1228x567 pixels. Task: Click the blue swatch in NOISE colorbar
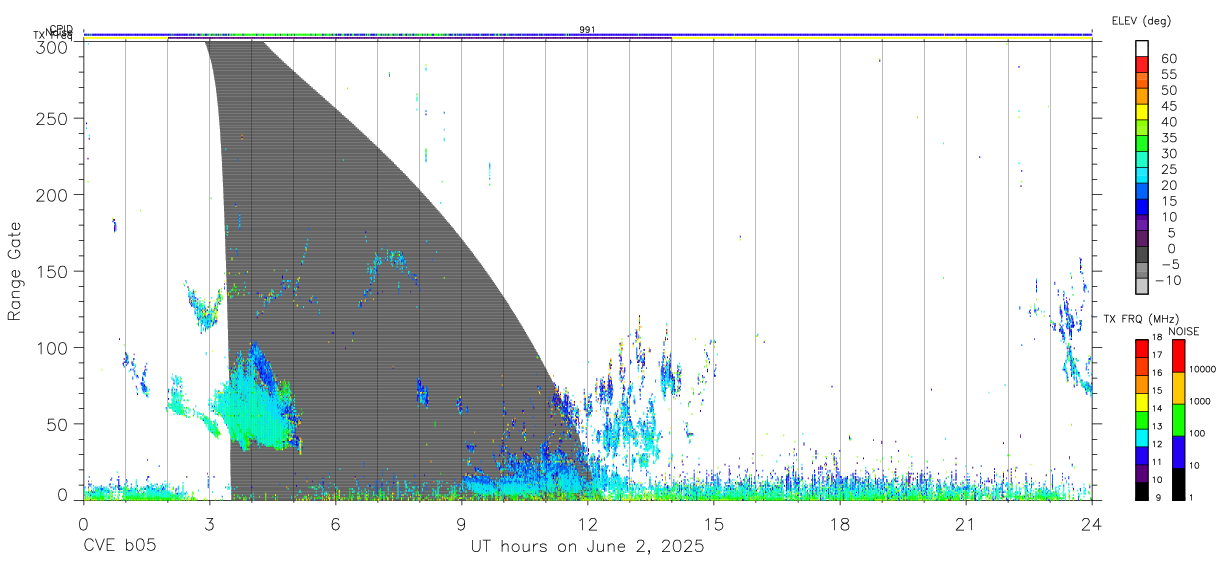1178,452
